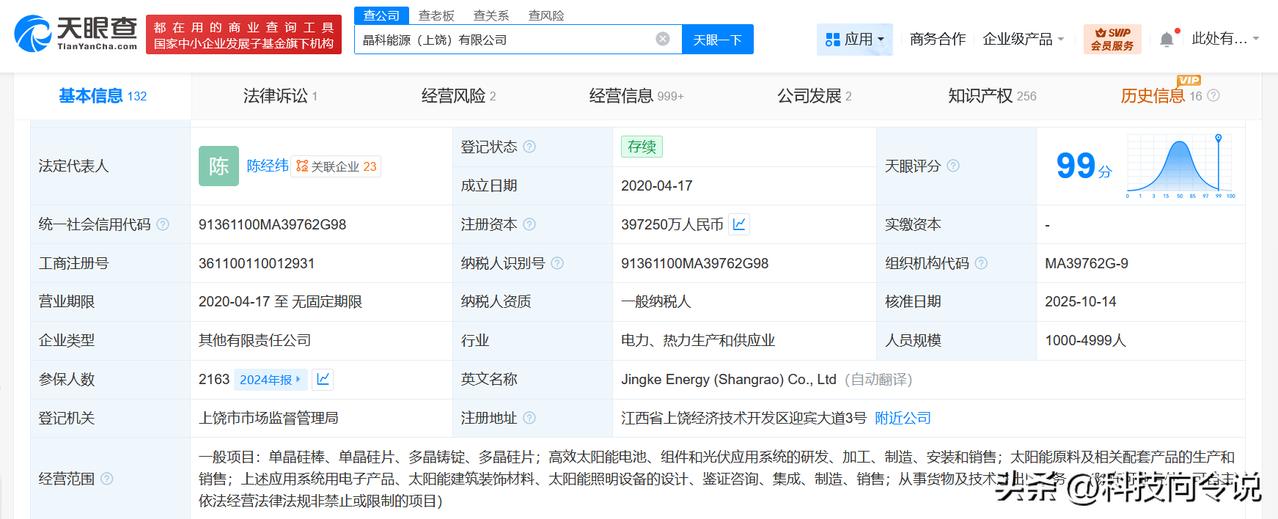This screenshot has width=1278, height=519.
Task: Click the 存续 status tag
Action: (x=641, y=147)
